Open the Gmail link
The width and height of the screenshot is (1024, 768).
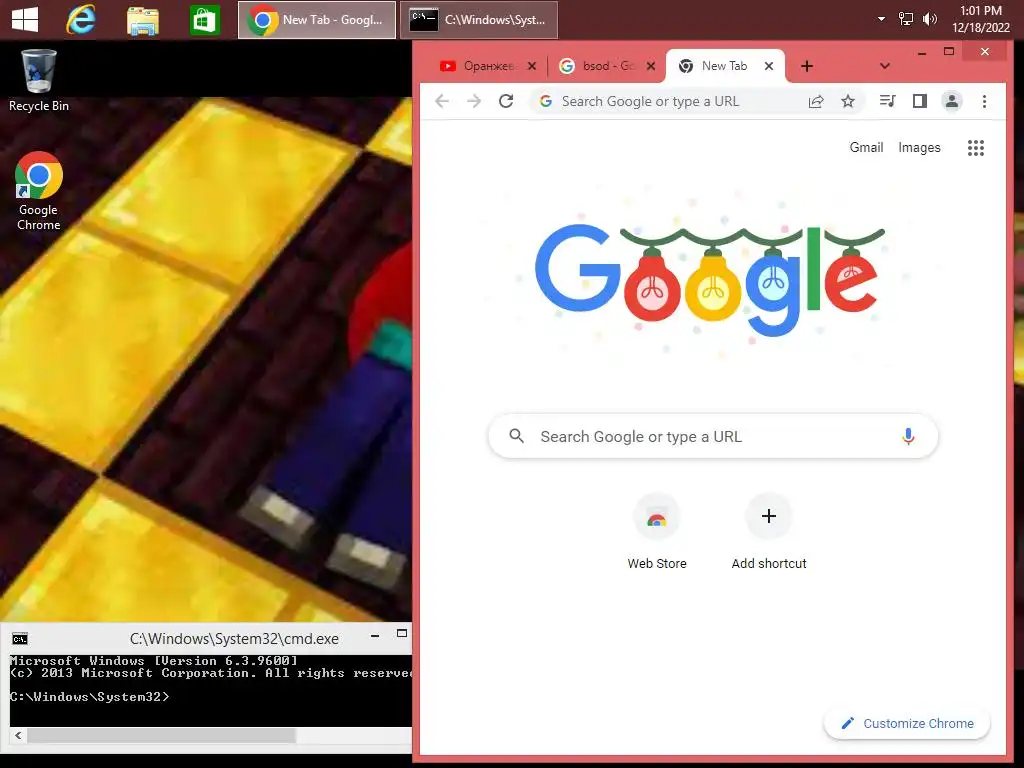point(866,148)
